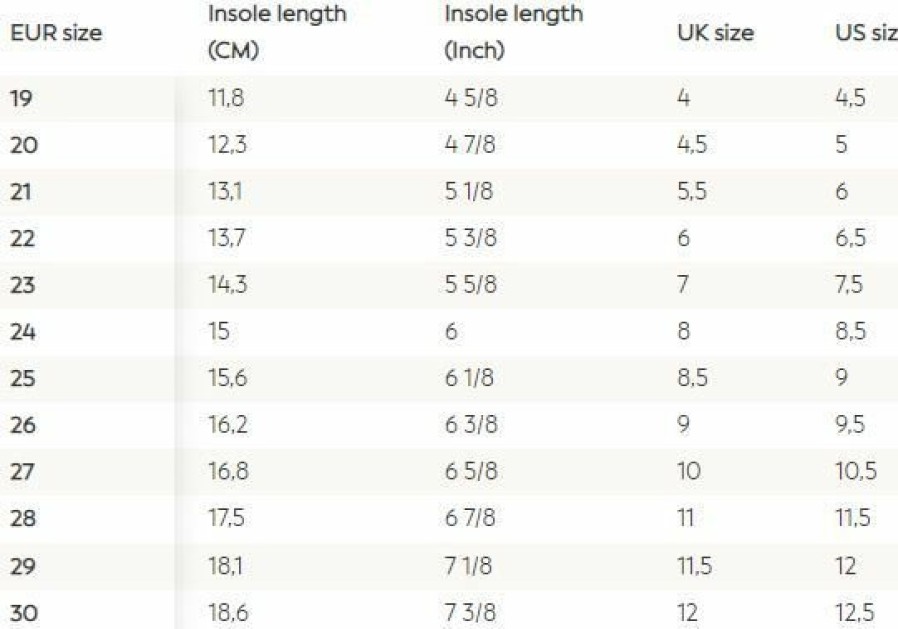Click the 15,6 CM insole value
The width and height of the screenshot is (898, 629).
click(x=228, y=378)
